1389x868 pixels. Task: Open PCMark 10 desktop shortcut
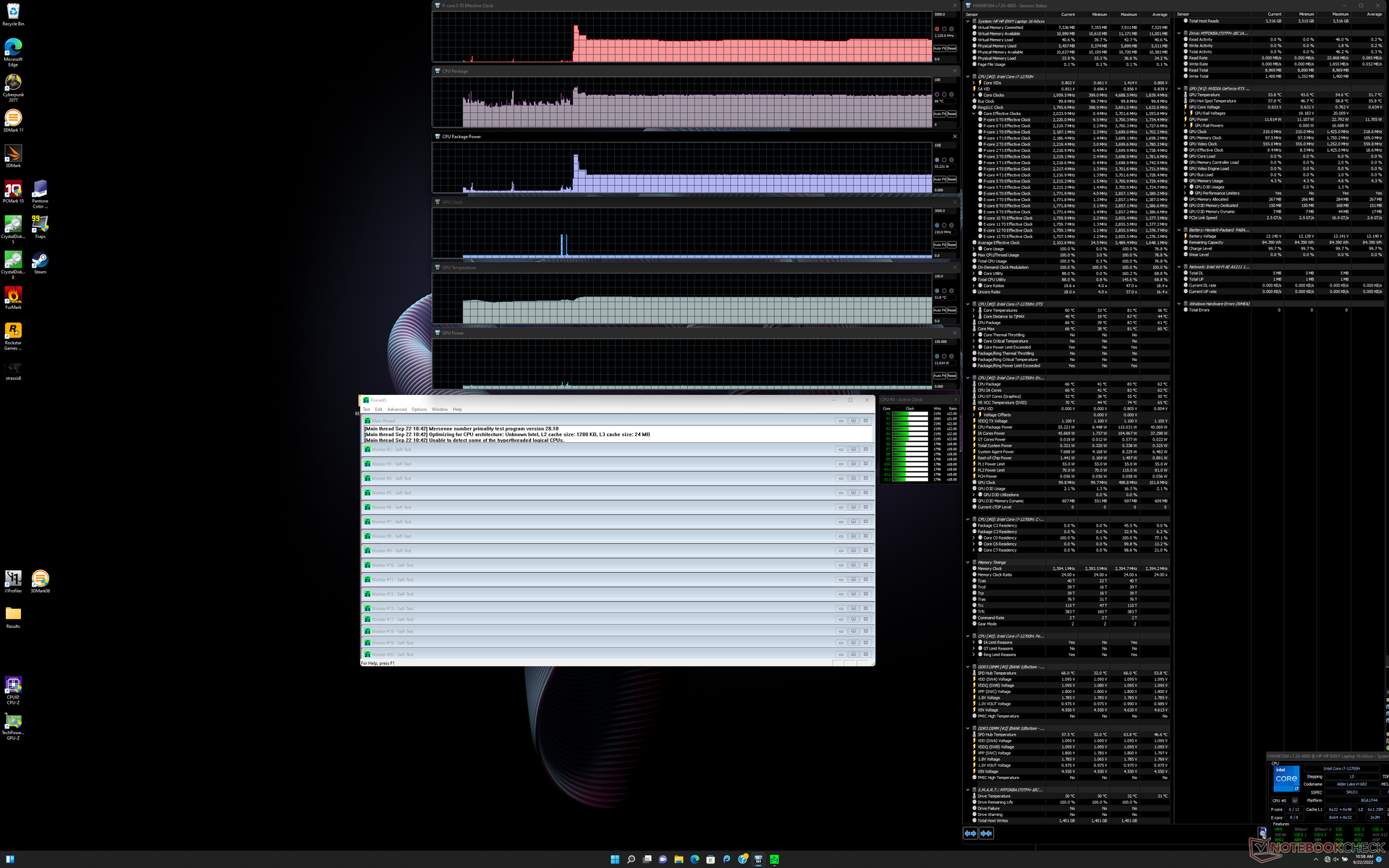(13, 190)
